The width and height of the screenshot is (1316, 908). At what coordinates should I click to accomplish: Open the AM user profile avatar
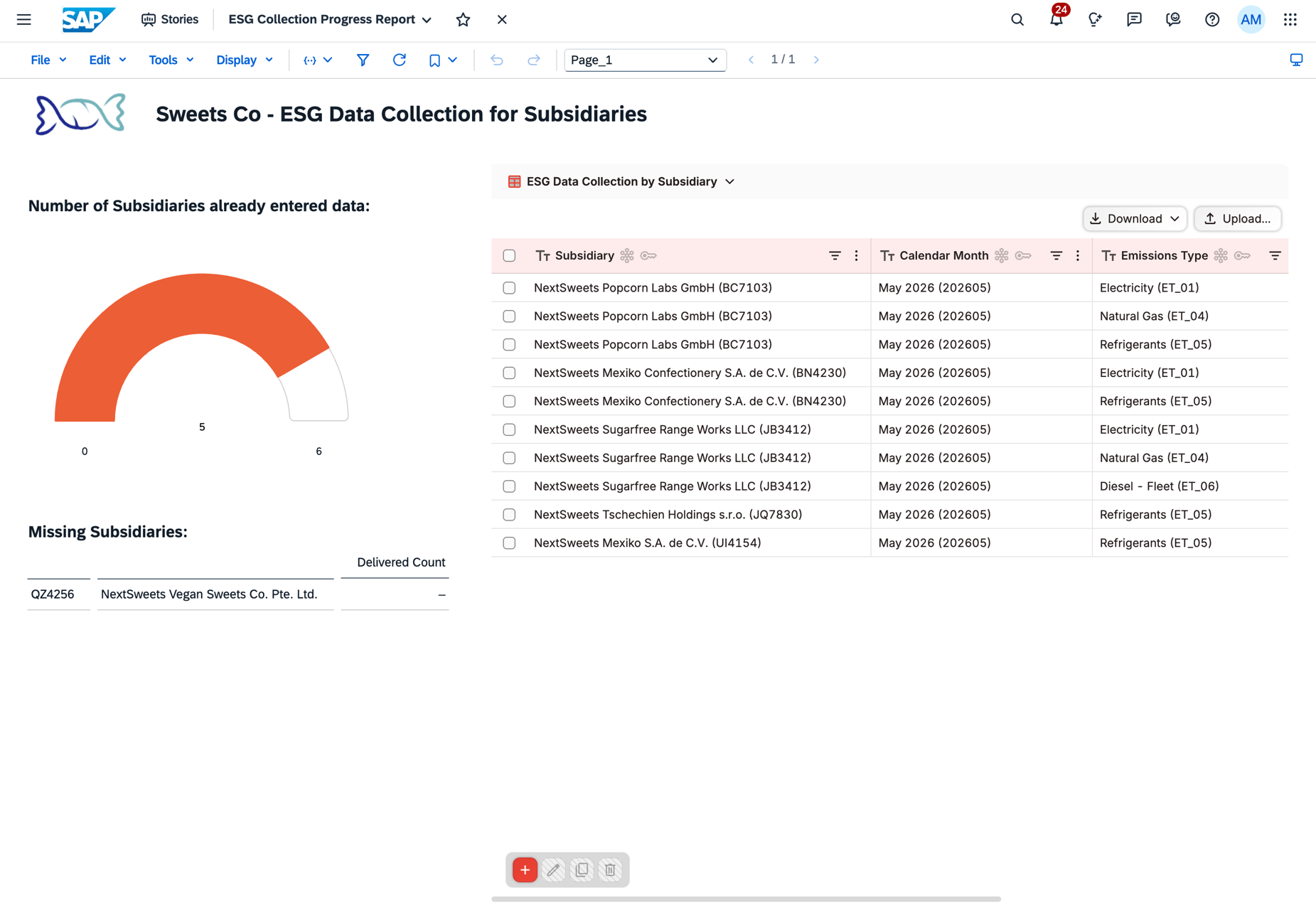tap(1251, 20)
